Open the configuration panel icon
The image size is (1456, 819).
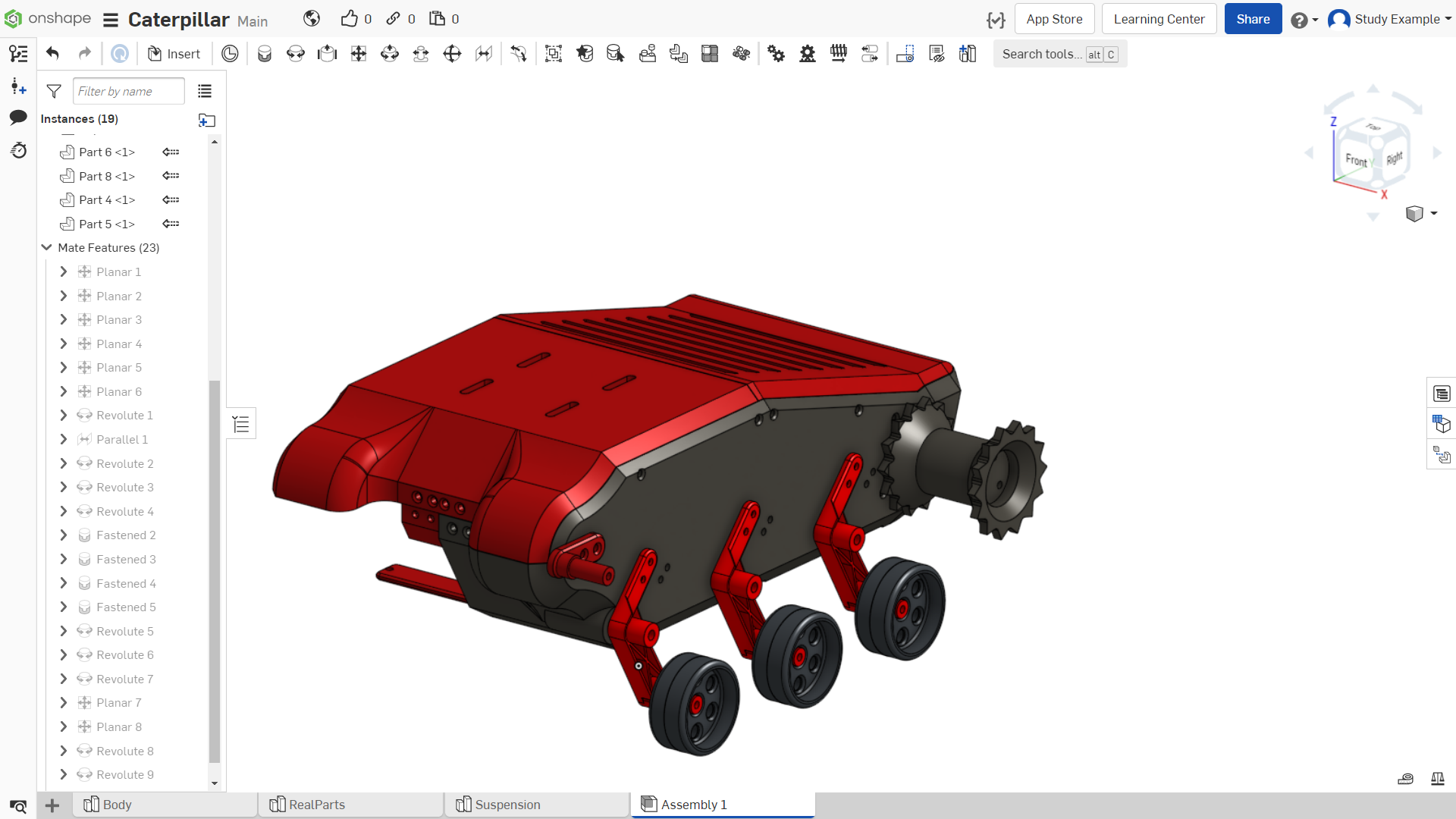click(x=1442, y=424)
